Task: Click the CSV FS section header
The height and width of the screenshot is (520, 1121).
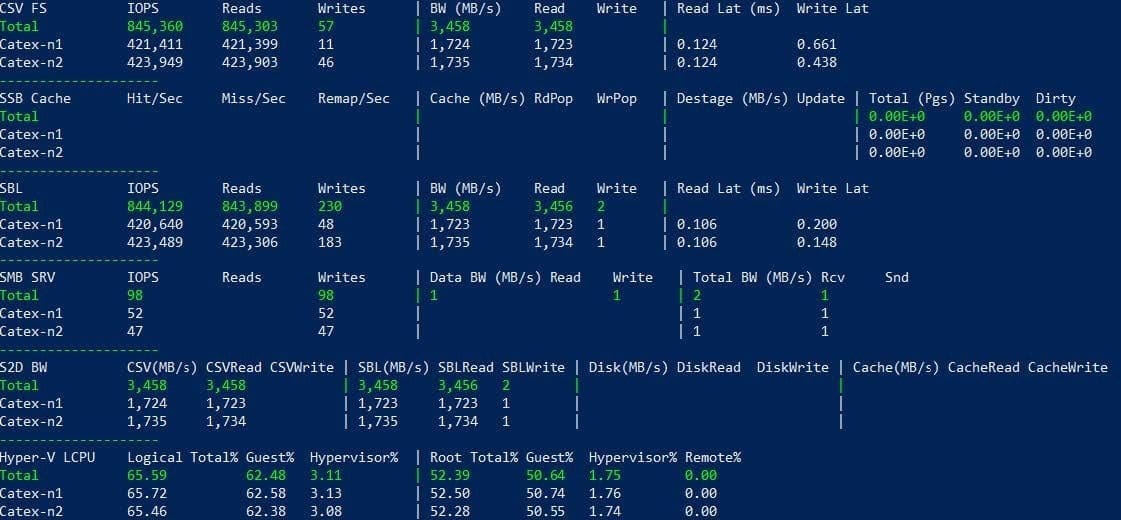Action: pyautogui.click(x=24, y=9)
